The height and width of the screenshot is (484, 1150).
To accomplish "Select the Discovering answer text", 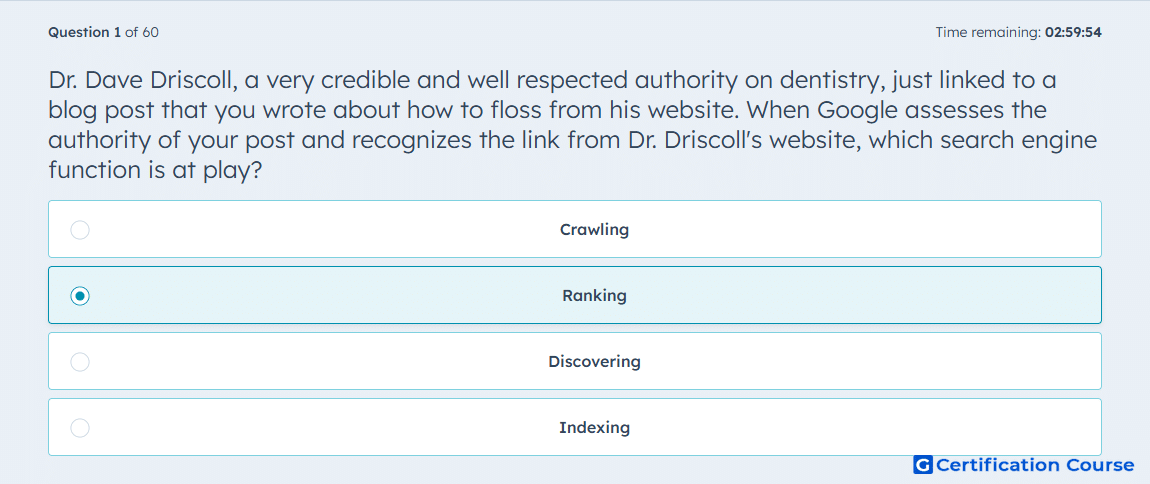I will pos(594,362).
